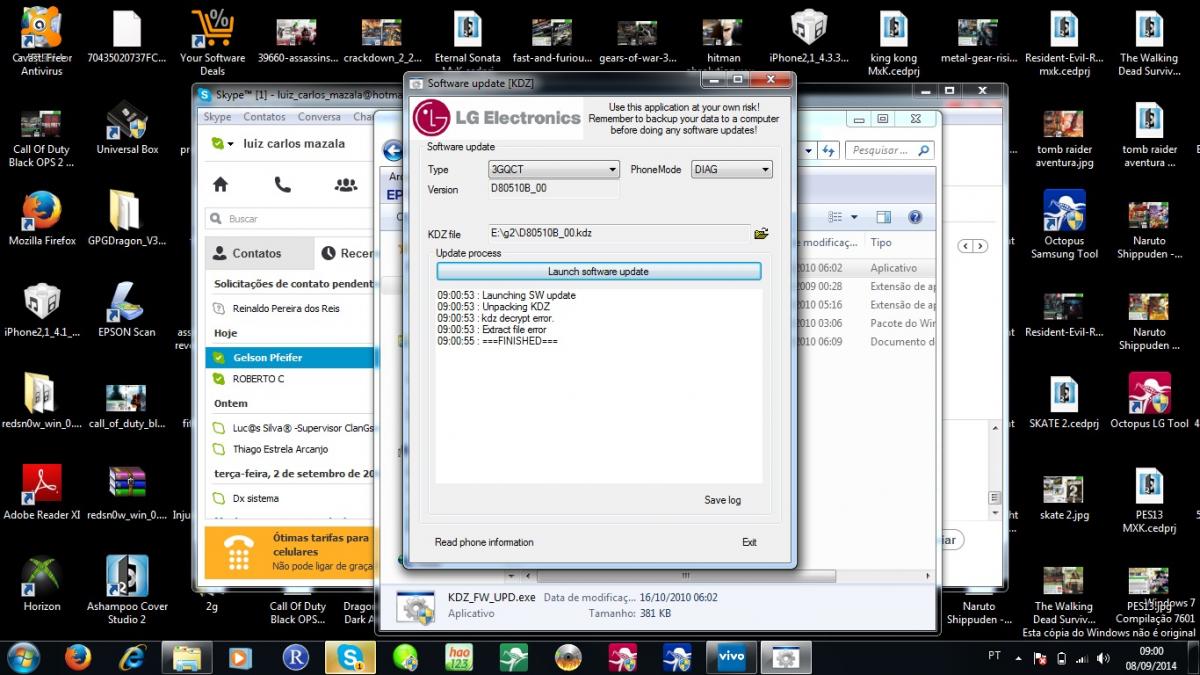
Task: Switch to Skype from the taskbar
Action: point(351,657)
